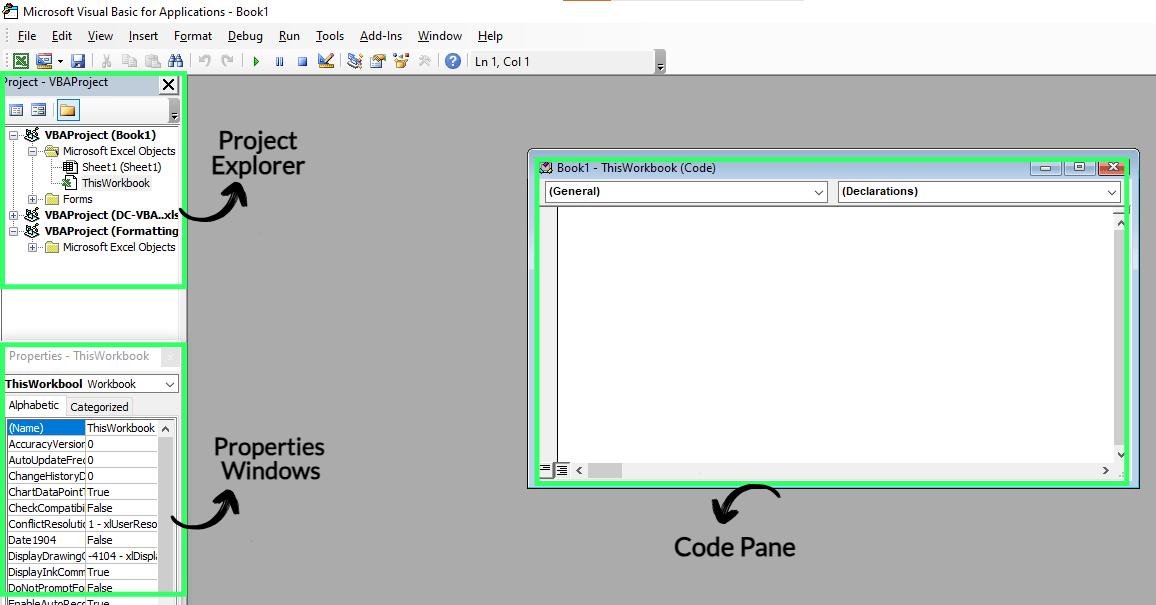Enable Design Mode
Viewport: 1156px width, 605px height.
click(x=325, y=60)
